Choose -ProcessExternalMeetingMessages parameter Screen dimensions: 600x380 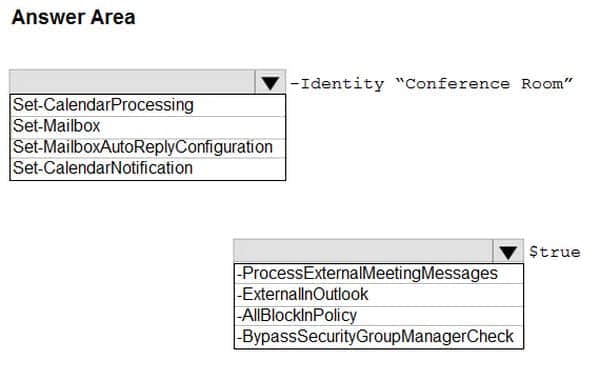tap(378, 274)
